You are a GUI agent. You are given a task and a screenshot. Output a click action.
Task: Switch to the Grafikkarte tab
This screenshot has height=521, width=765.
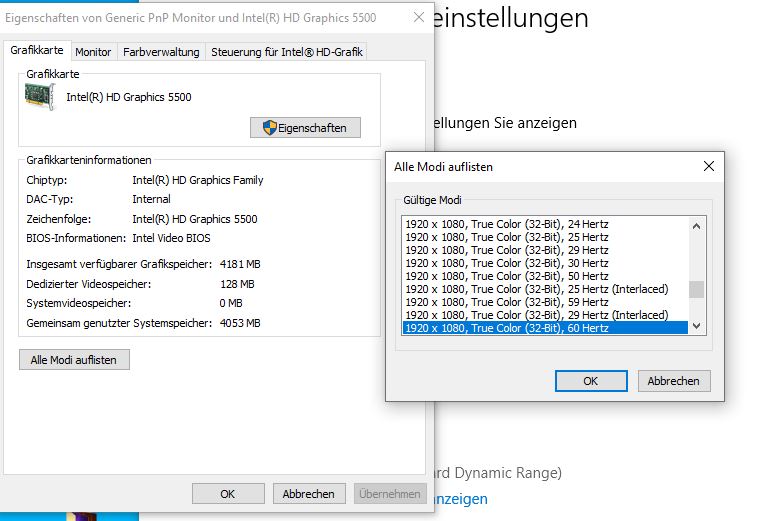point(37,50)
